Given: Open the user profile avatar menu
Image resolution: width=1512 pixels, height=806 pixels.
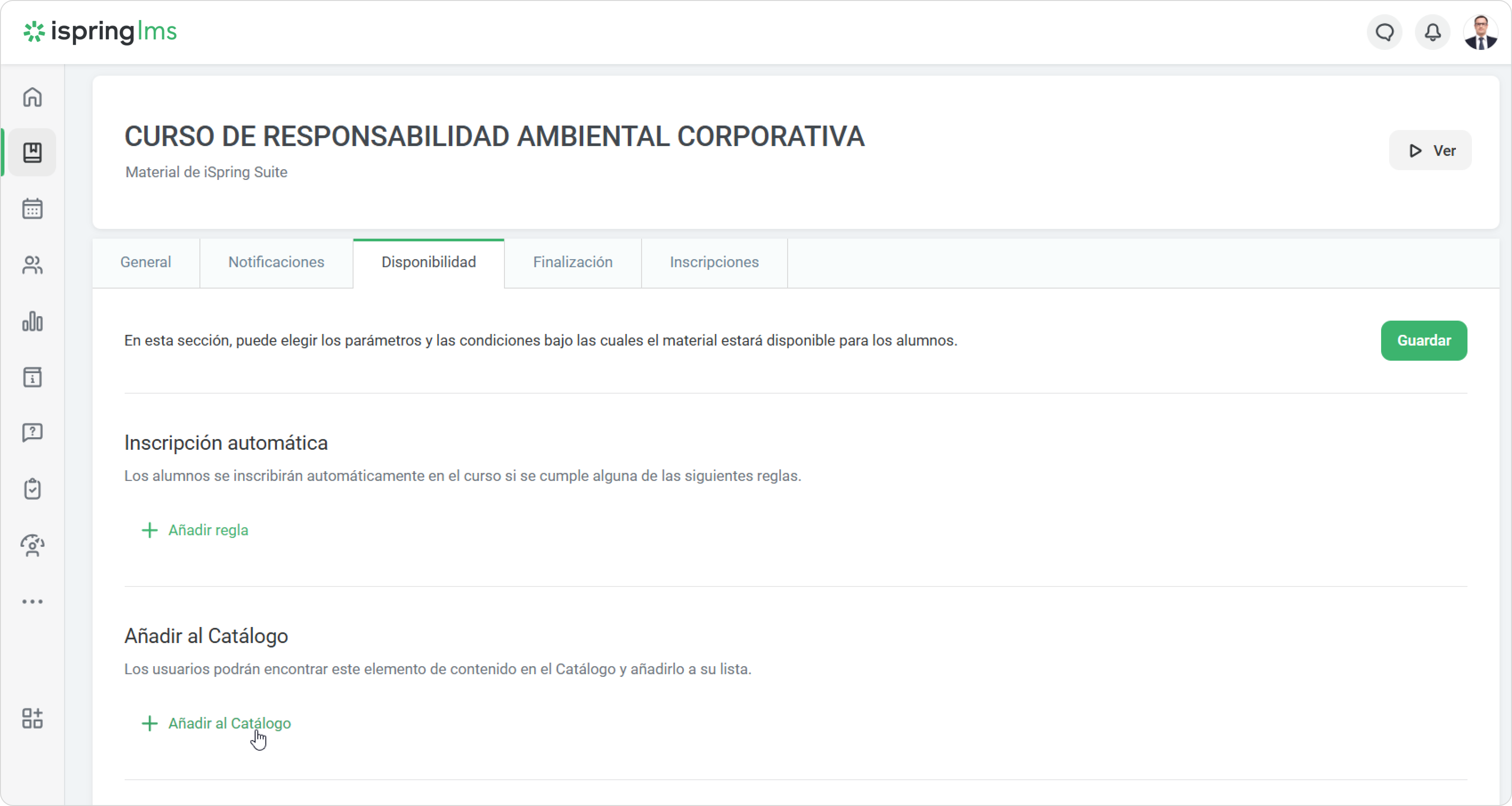Looking at the screenshot, I should coord(1480,32).
